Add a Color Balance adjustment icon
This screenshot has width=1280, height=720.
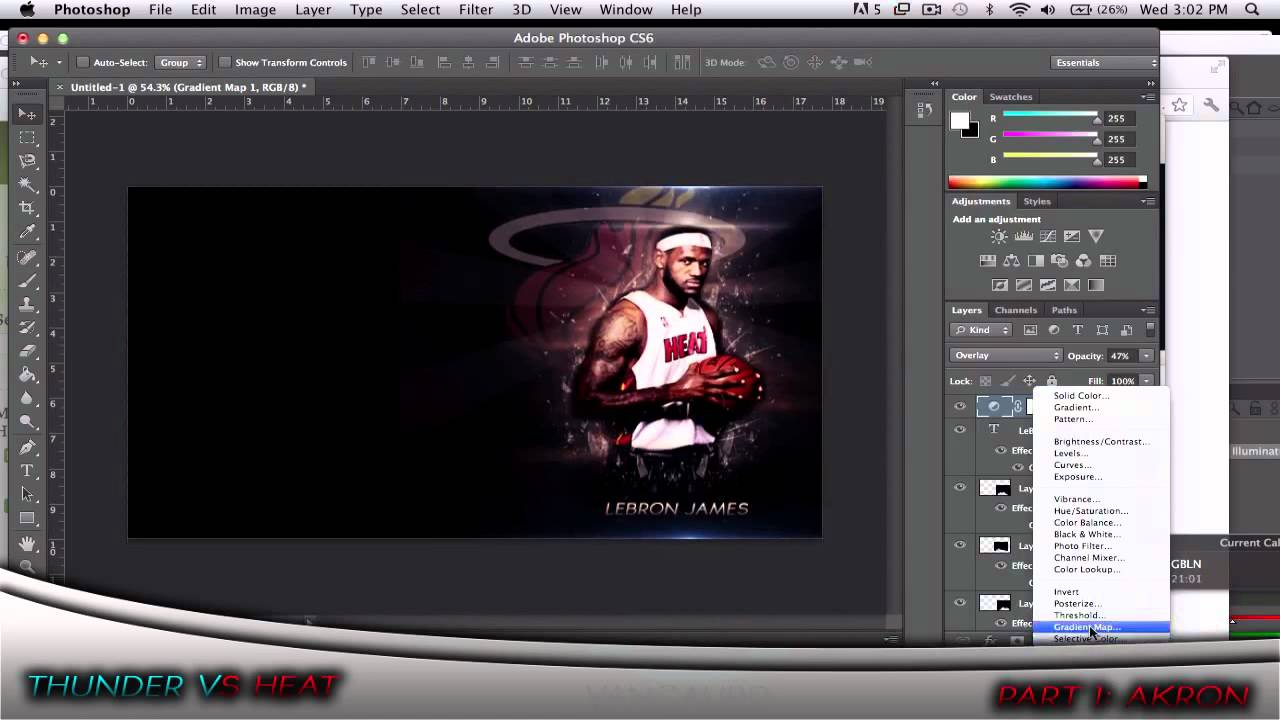click(1011, 261)
